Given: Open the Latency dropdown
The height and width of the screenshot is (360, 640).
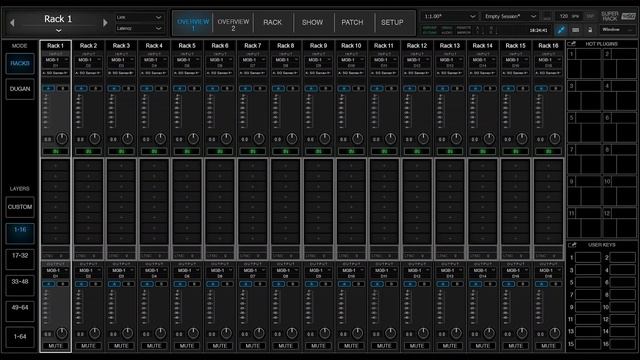Looking at the screenshot, I should coord(139,28).
